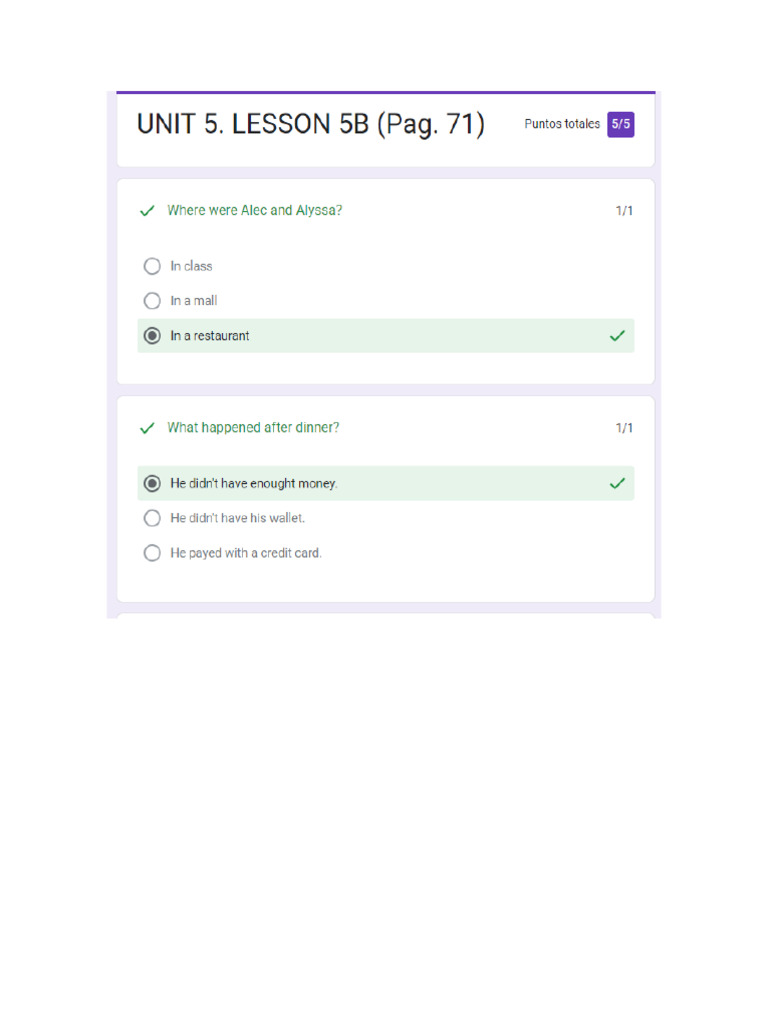This screenshot has width=768, height=1024.
Task: Choose the He didn't have his wallet radio
Action: [x=152, y=518]
